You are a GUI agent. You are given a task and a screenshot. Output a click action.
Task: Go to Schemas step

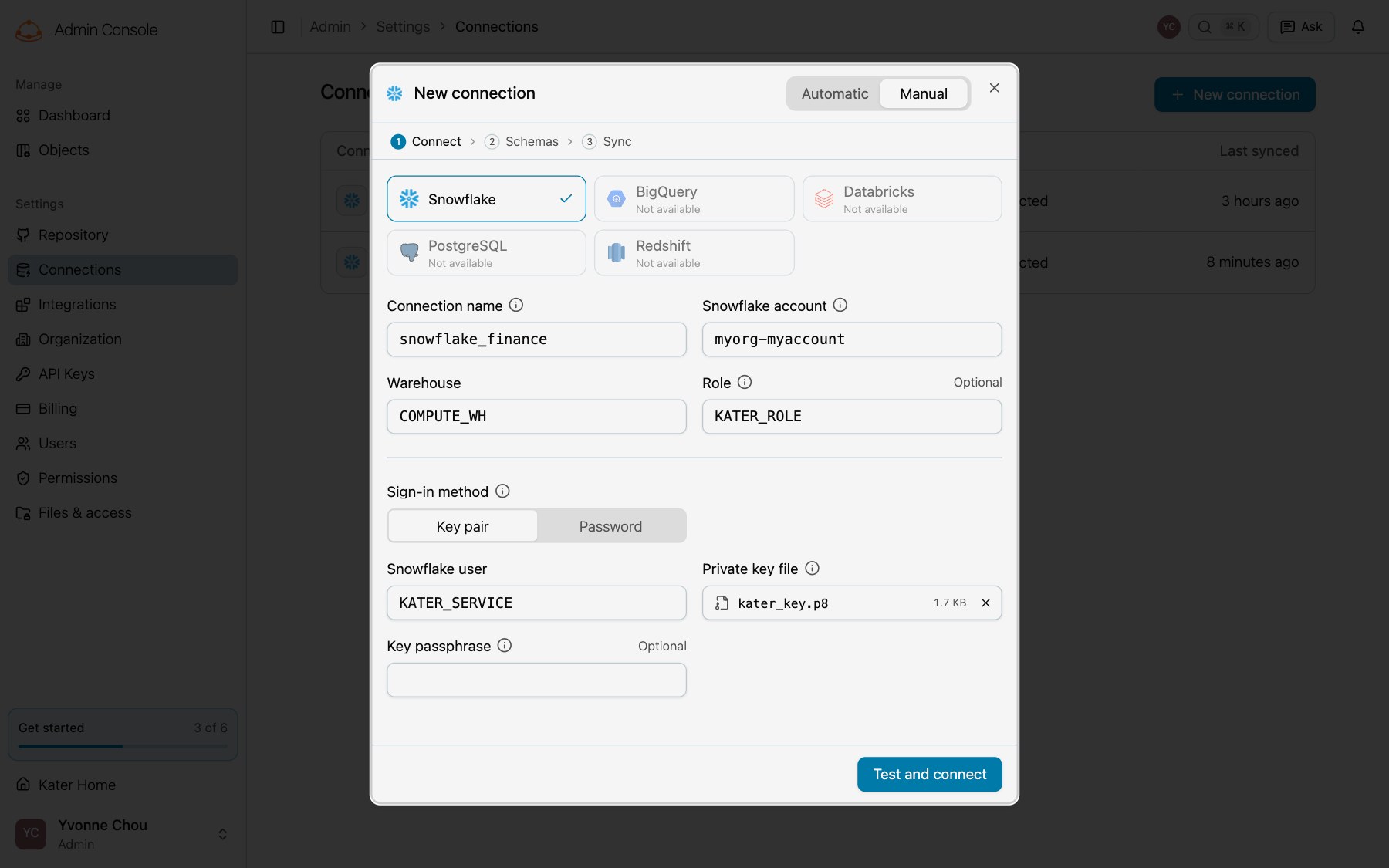522,142
